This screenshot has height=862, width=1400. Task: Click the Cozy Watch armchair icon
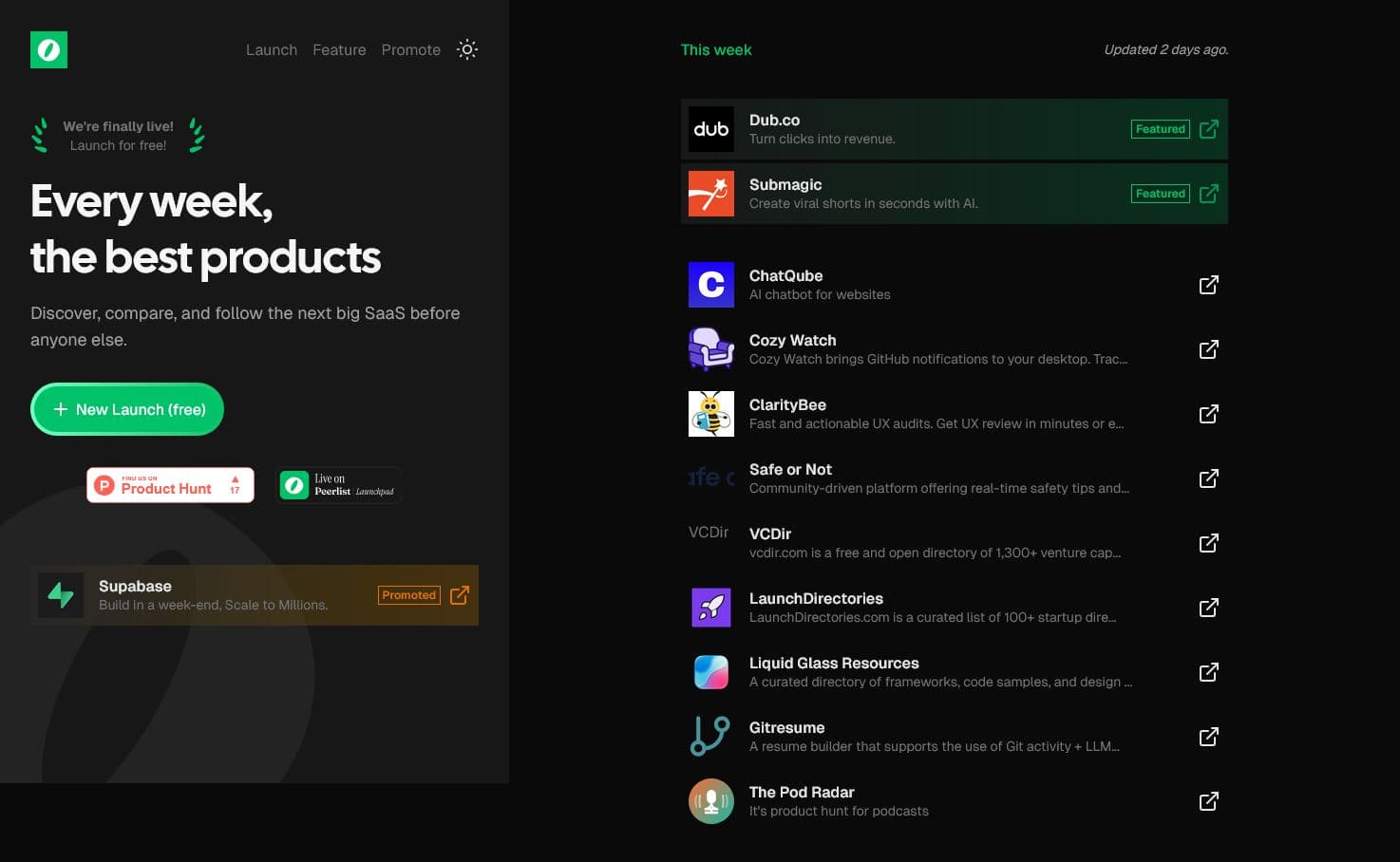click(x=710, y=348)
